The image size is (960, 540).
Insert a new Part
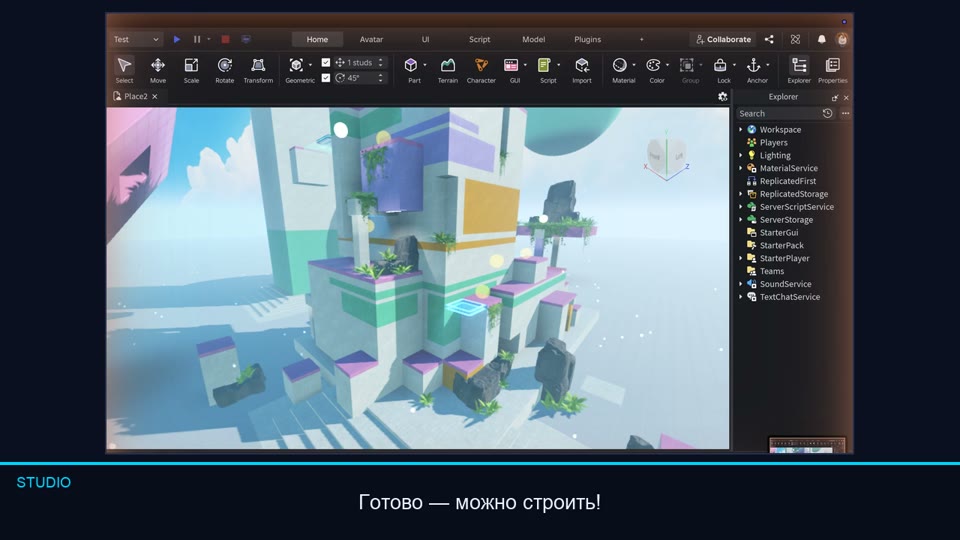[411, 65]
